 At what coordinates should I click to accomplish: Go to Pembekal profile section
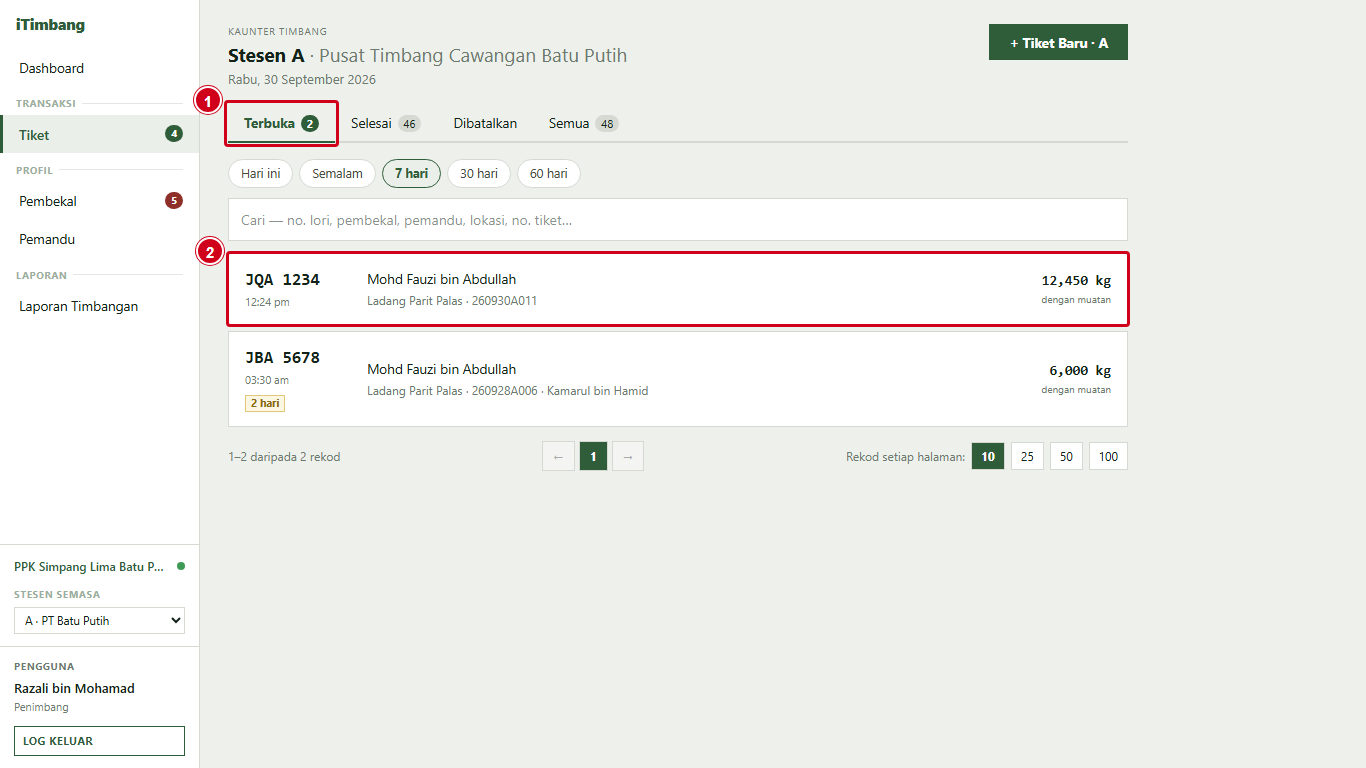99,201
